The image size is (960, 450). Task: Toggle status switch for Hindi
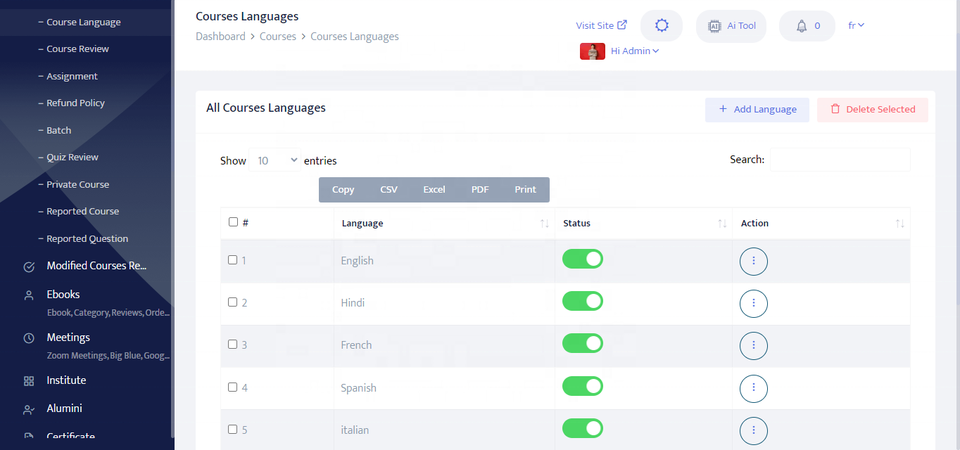click(582, 301)
